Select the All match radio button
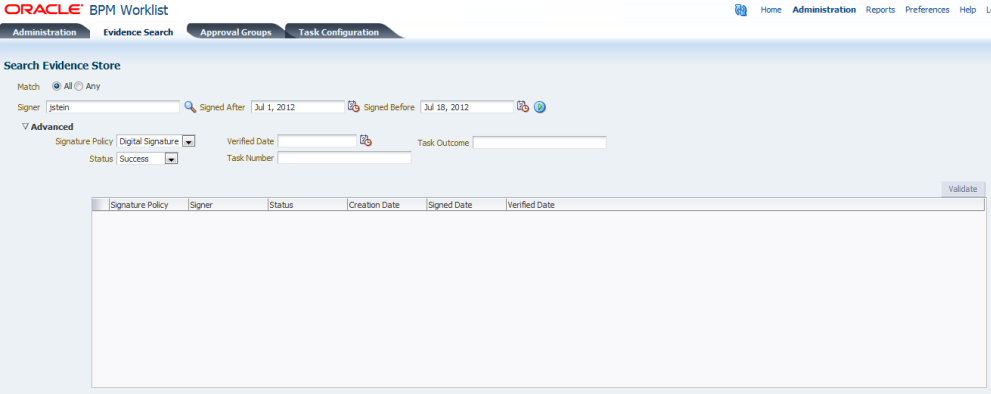Screen dimensions: 991x394 pyautogui.click(x=56, y=86)
